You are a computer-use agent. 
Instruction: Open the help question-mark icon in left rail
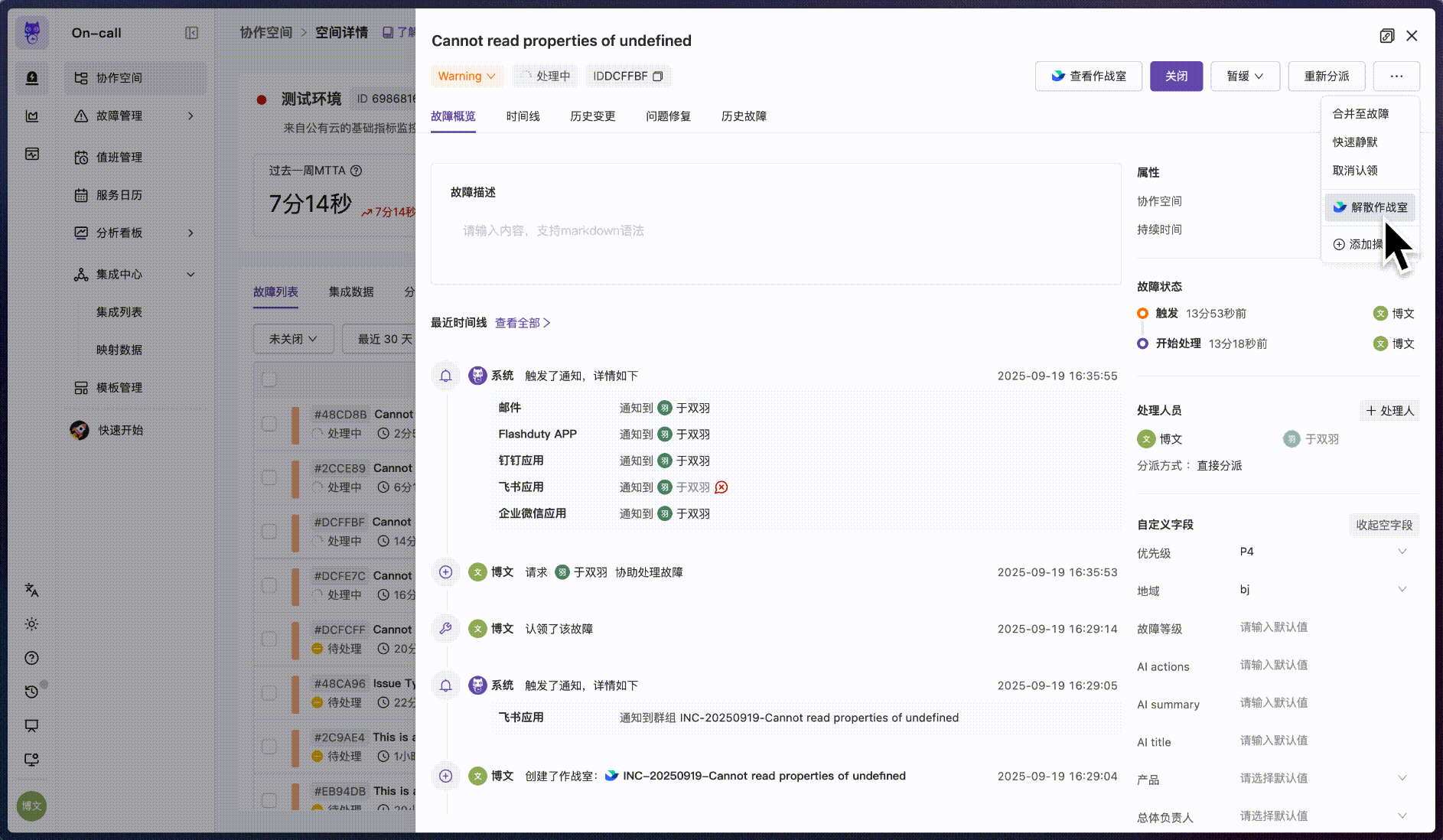(31, 658)
